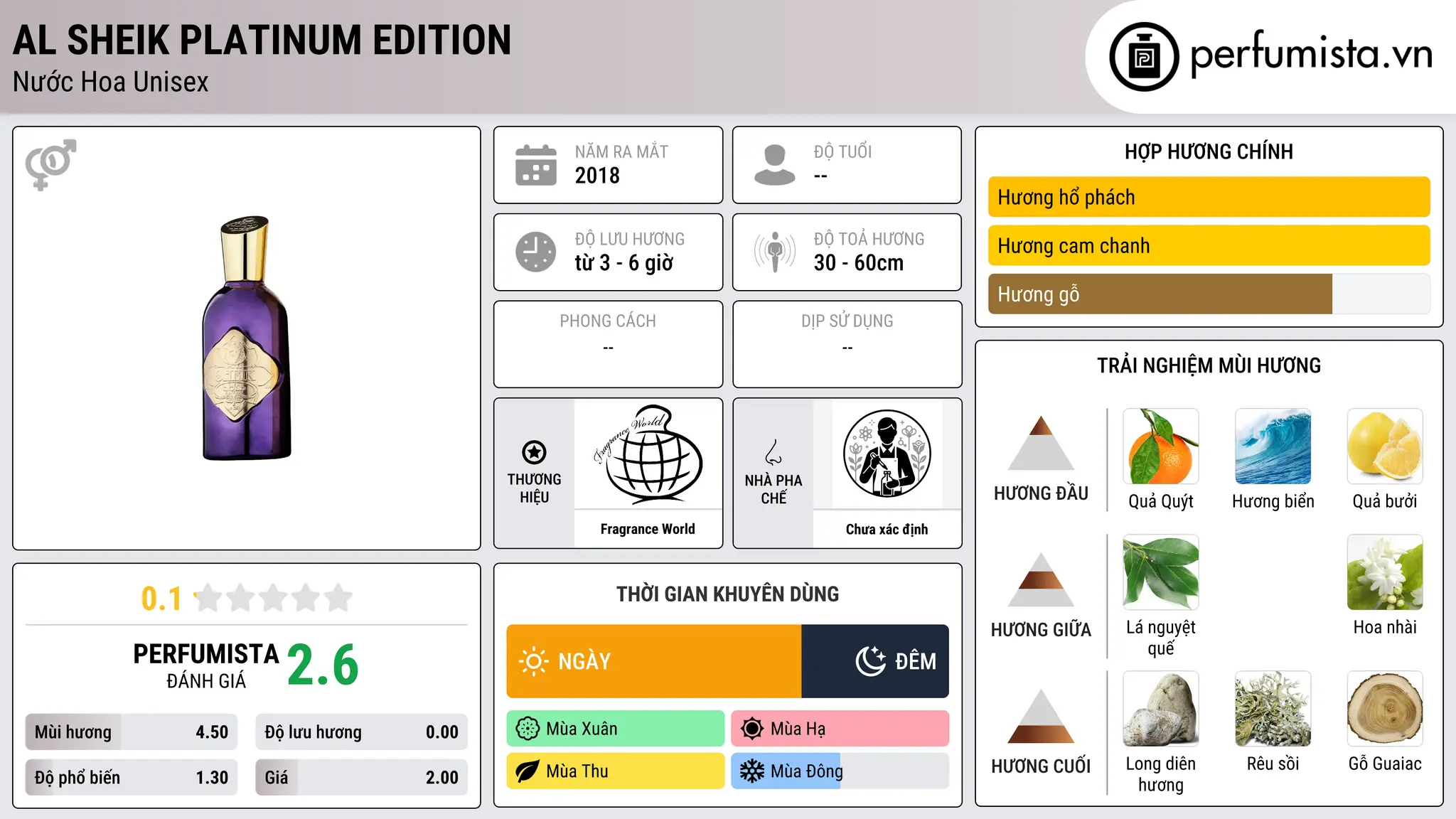Click the perfumista.vn bottle logo icon
Screen dimensions: 1456x819
(1144, 57)
